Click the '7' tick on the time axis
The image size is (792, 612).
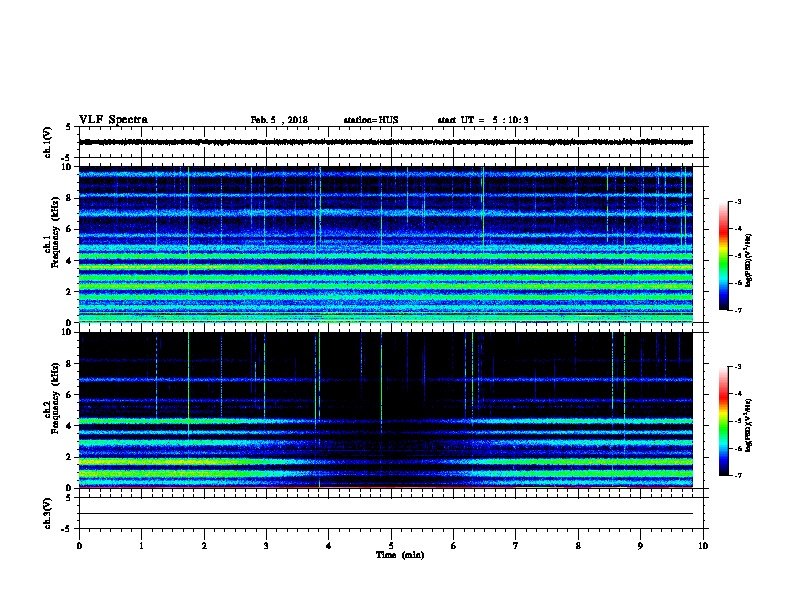point(516,546)
